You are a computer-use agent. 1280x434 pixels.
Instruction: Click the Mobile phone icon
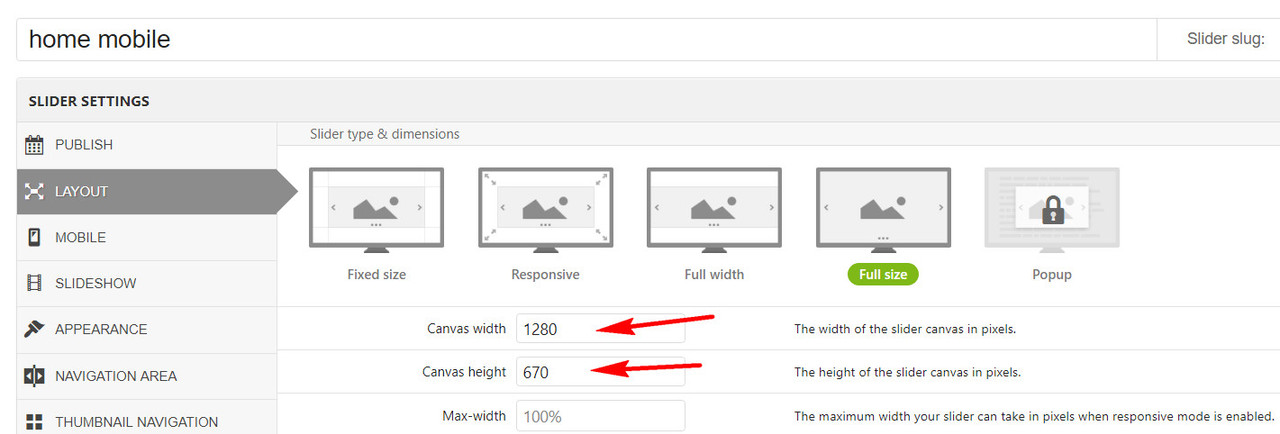pyautogui.click(x=34, y=237)
